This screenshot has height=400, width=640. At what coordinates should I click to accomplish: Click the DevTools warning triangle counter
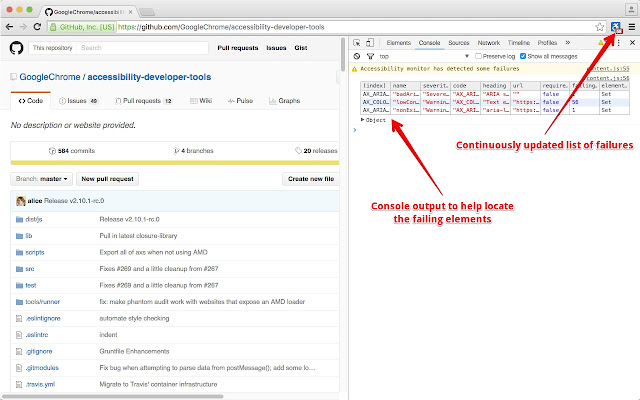click(601, 42)
